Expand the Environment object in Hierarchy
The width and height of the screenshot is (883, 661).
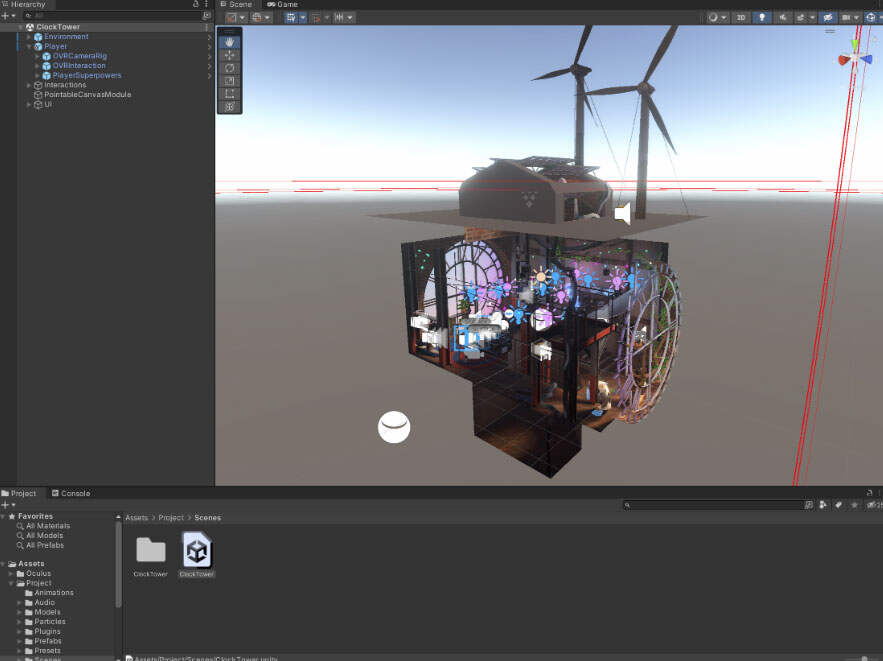(30, 37)
